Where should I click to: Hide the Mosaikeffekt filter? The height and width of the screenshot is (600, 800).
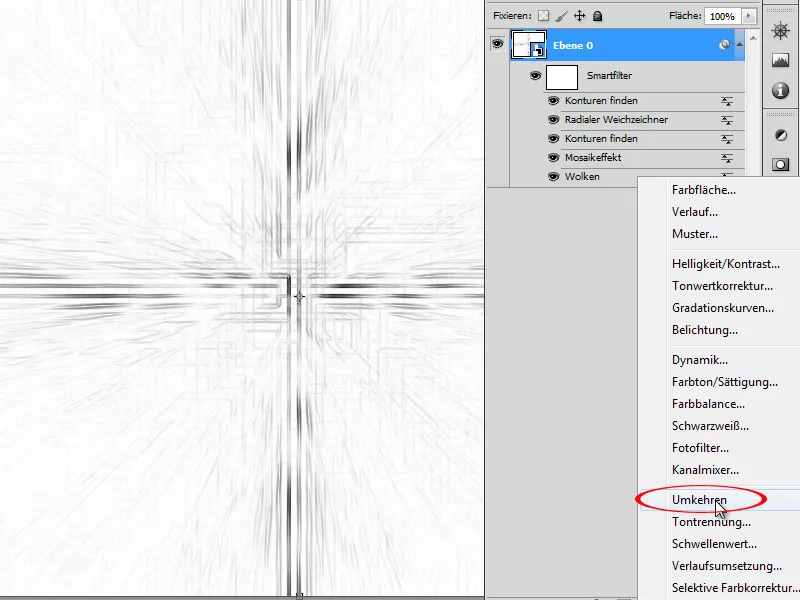554,157
